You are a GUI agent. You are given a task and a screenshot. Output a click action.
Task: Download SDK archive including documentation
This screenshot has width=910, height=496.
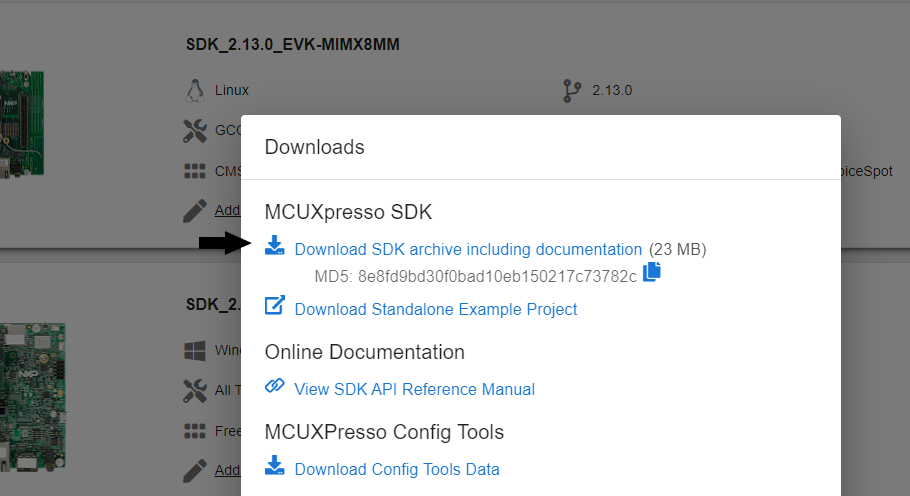point(468,249)
